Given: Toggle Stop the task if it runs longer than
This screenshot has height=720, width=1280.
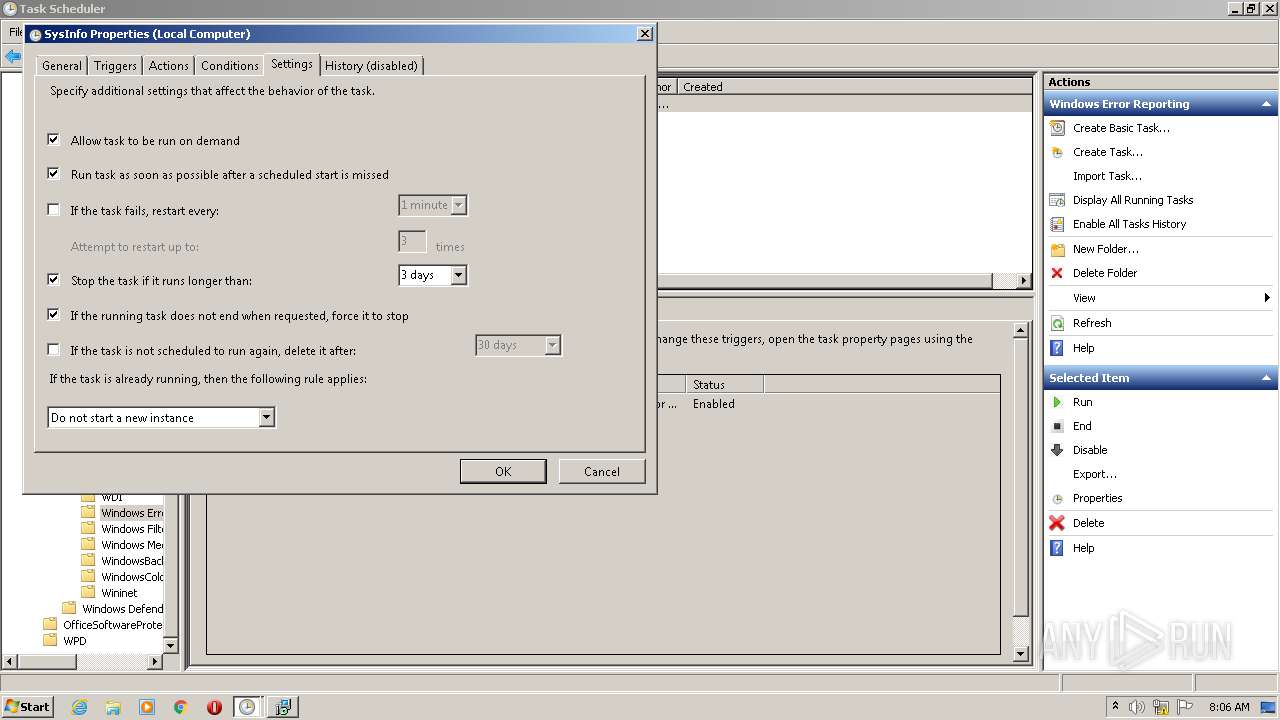Looking at the screenshot, I should (54, 280).
